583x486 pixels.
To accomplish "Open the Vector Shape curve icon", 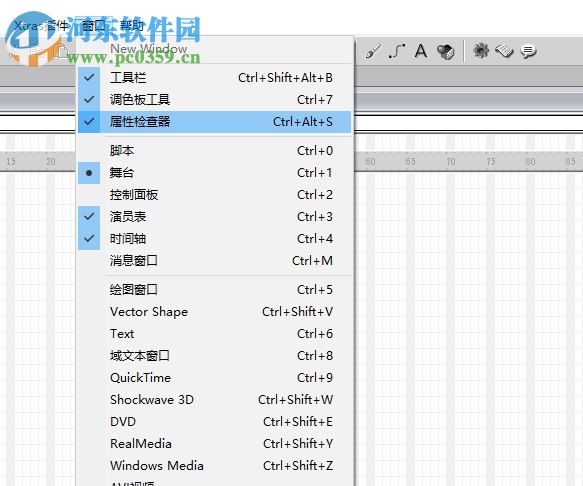I will [x=397, y=51].
